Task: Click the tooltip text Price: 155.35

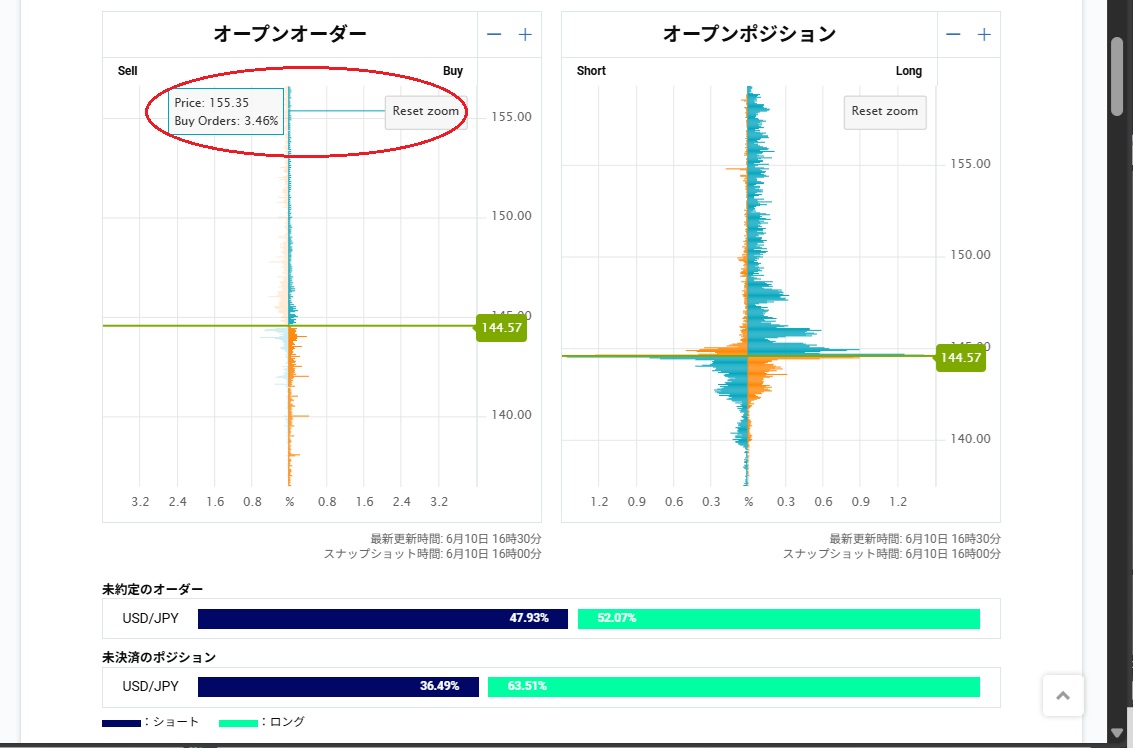Action: tap(212, 103)
